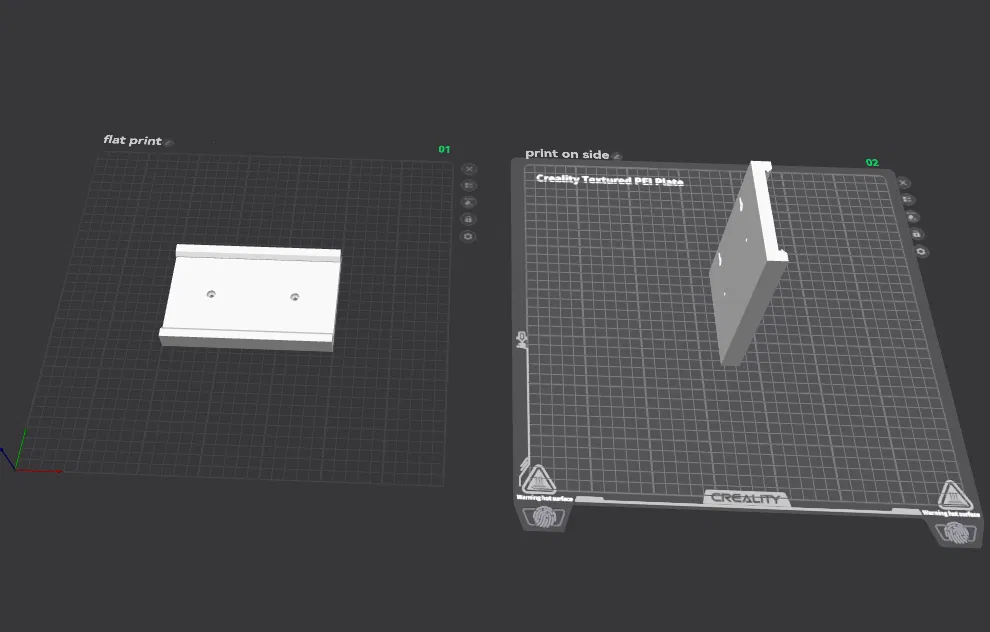Toggle the lock icon for plate 01
990x632 pixels.
468,219
